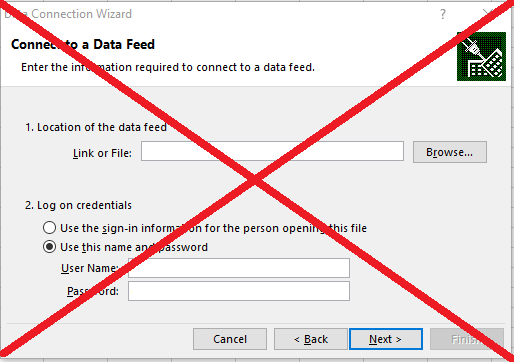Focus the Link or File text box

point(272,151)
